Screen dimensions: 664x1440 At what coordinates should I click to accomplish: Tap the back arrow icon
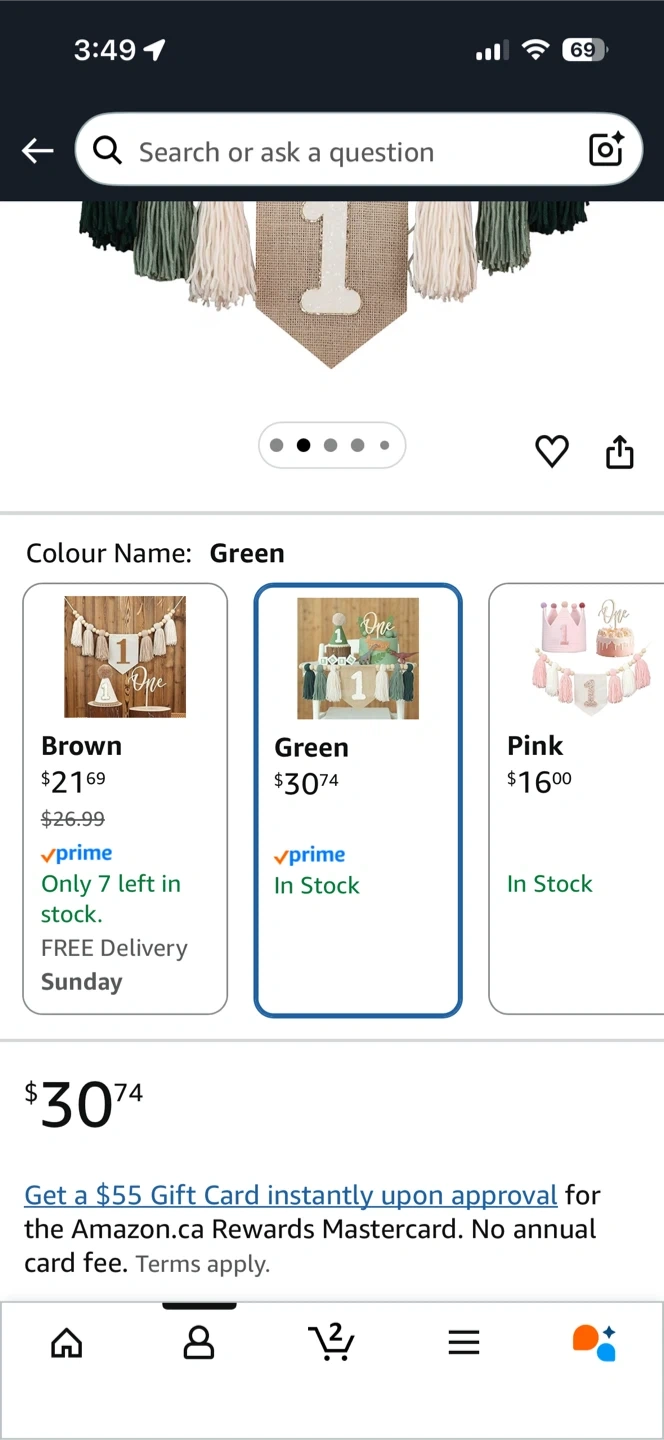pos(38,151)
